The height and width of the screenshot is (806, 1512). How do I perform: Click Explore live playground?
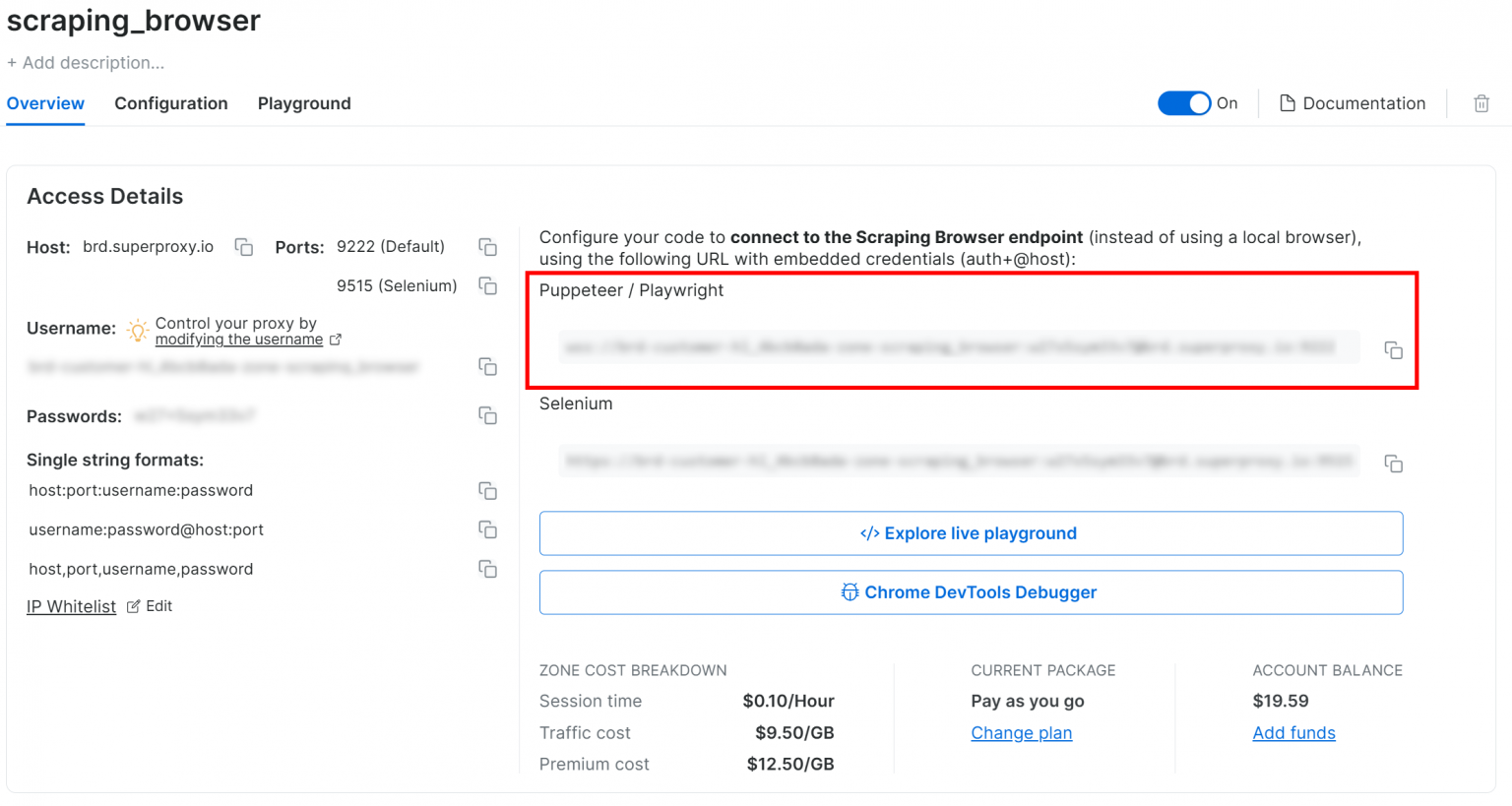coord(971,532)
